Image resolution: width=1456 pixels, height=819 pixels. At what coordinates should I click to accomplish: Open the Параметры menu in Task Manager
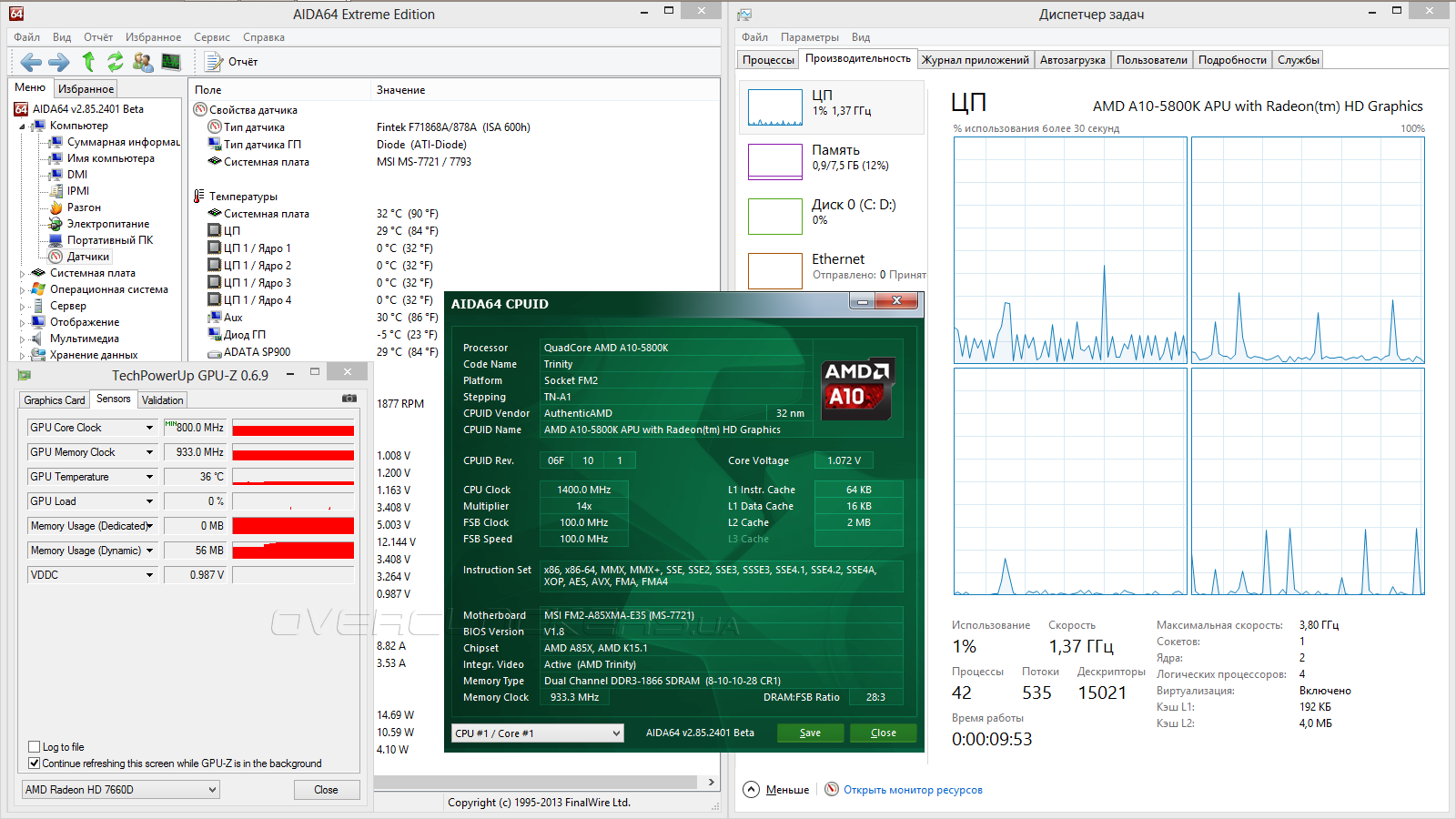[x=810, y=37]
